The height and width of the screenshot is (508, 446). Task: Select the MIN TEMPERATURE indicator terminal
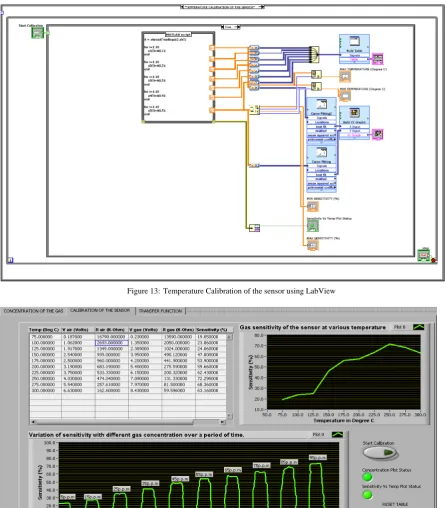(x=345, y=96)
